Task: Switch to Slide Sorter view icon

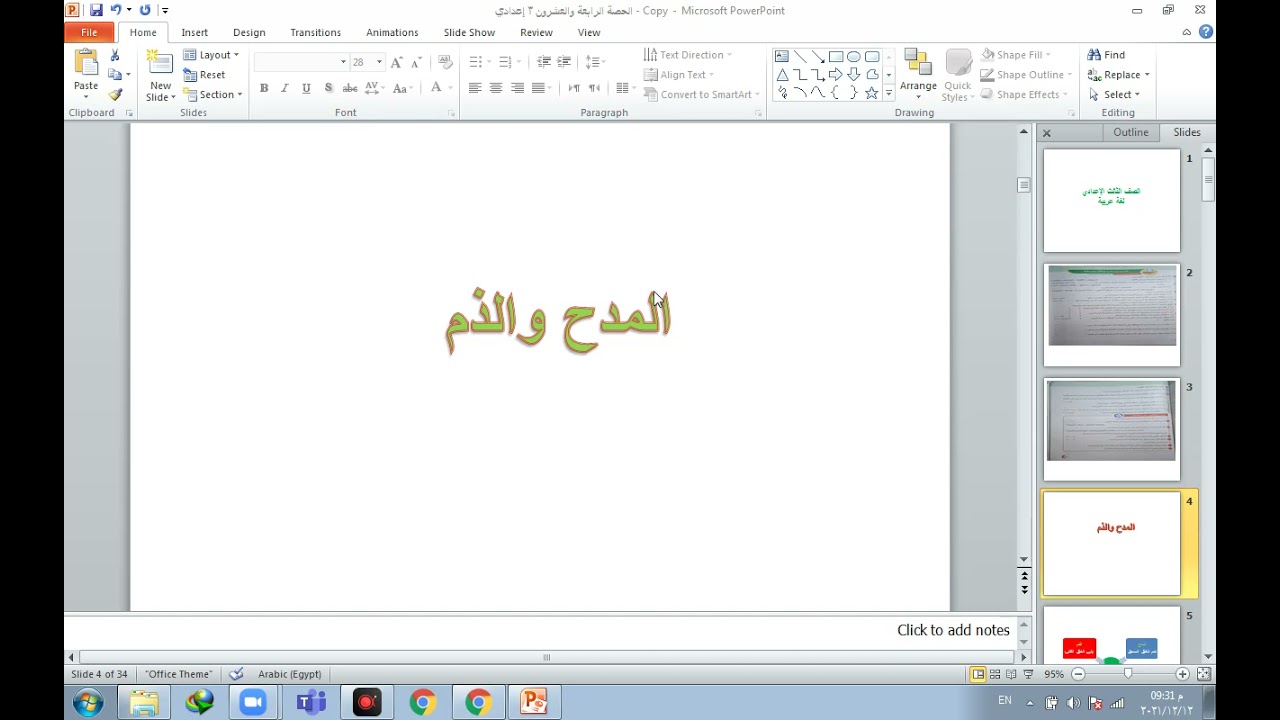Action: point(995,674)
